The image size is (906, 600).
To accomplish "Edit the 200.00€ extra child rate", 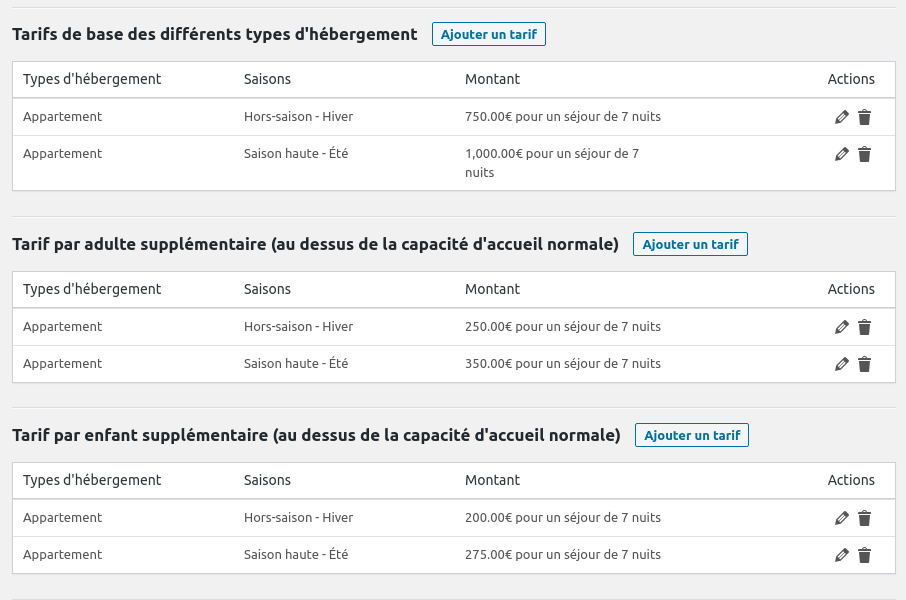I will point(841,518).
